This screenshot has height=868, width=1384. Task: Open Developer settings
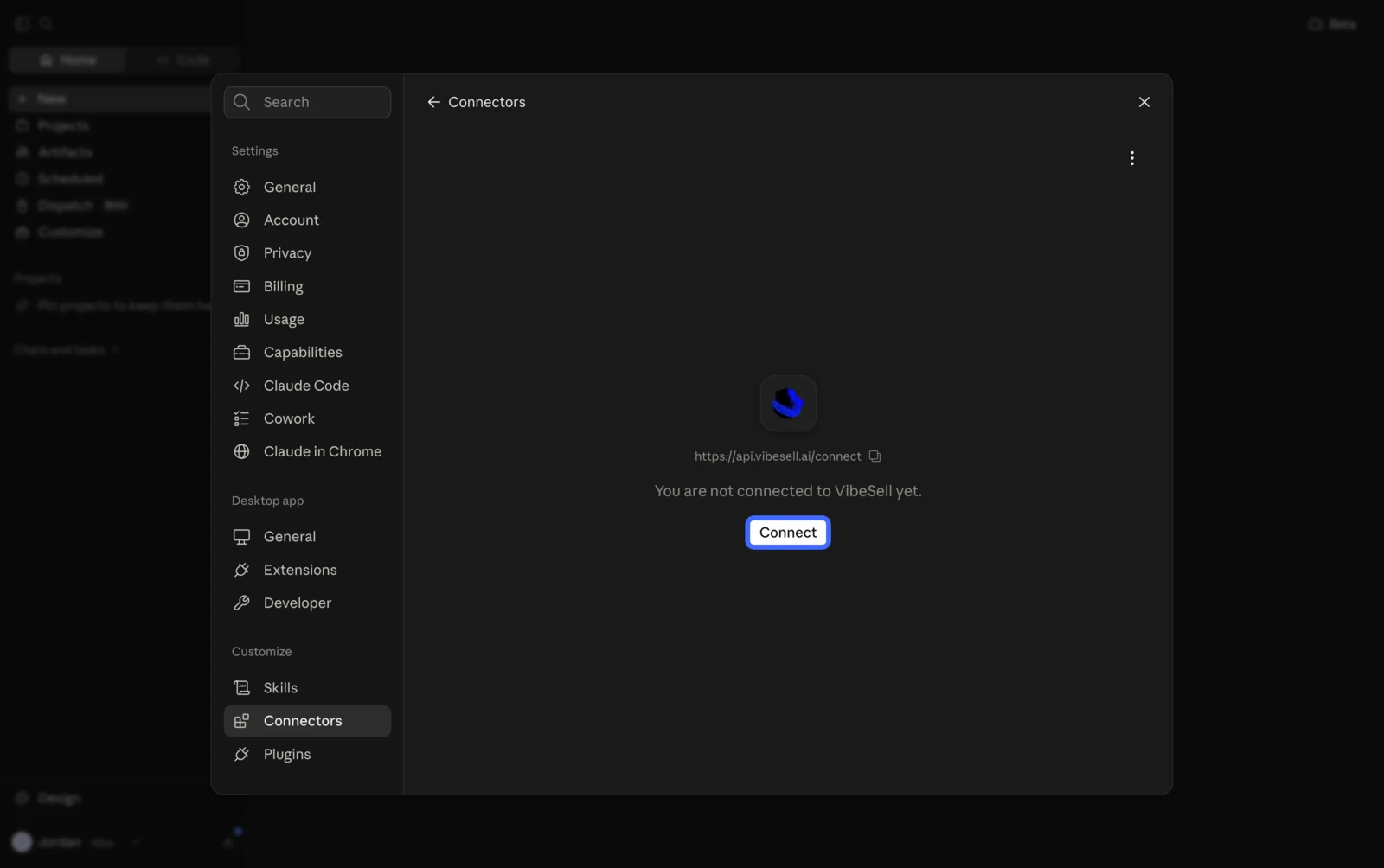307,603
